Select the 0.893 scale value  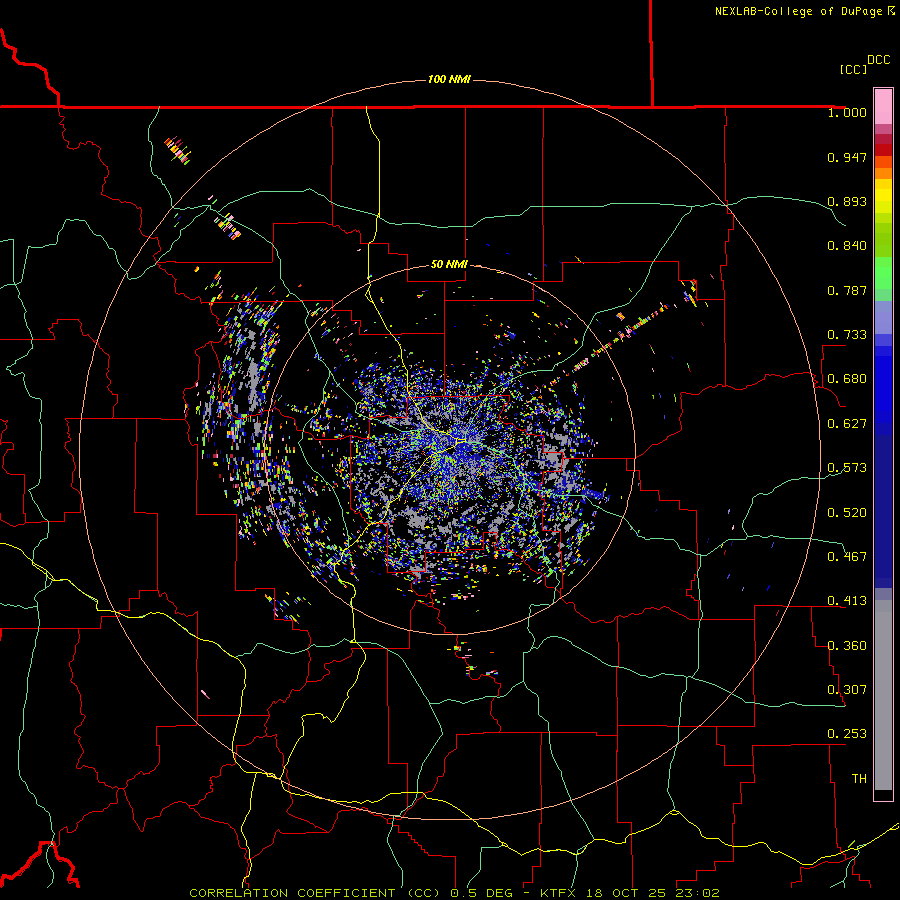tap(847, 201)
